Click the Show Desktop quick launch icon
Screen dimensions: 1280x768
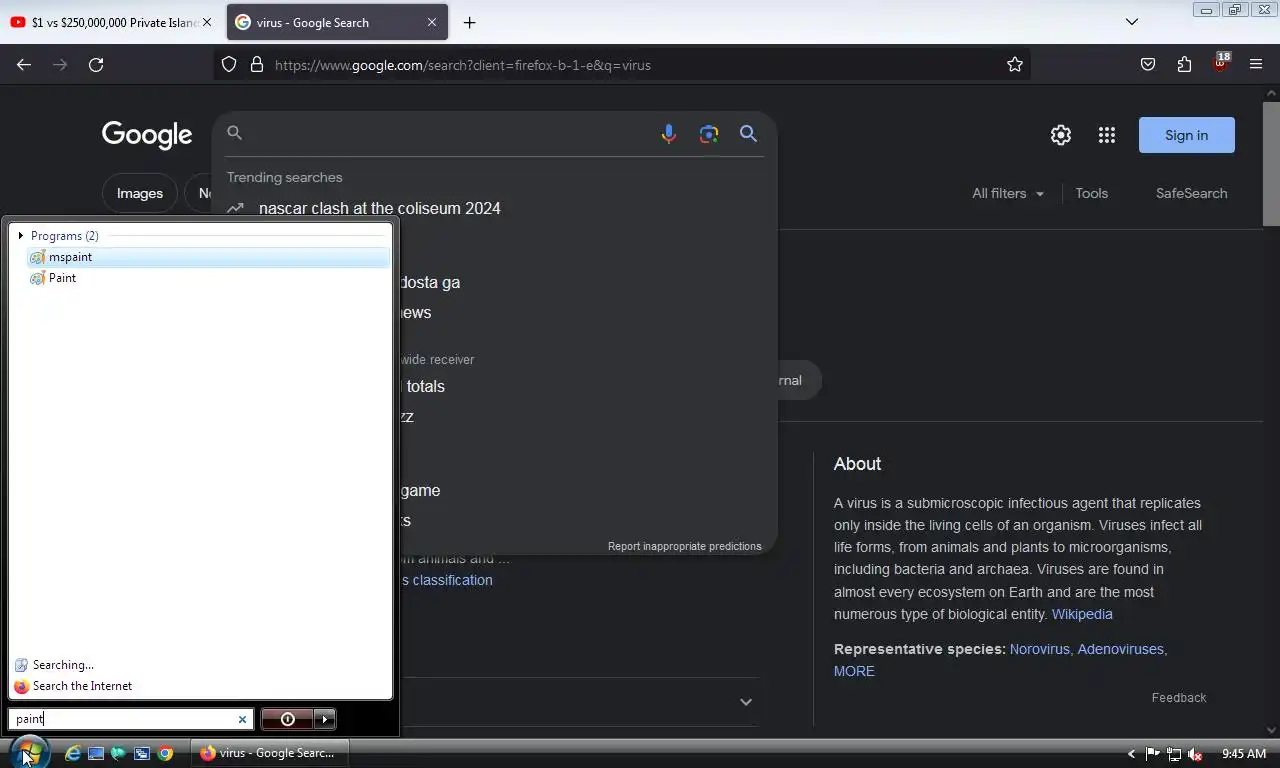tap(96, 753)
